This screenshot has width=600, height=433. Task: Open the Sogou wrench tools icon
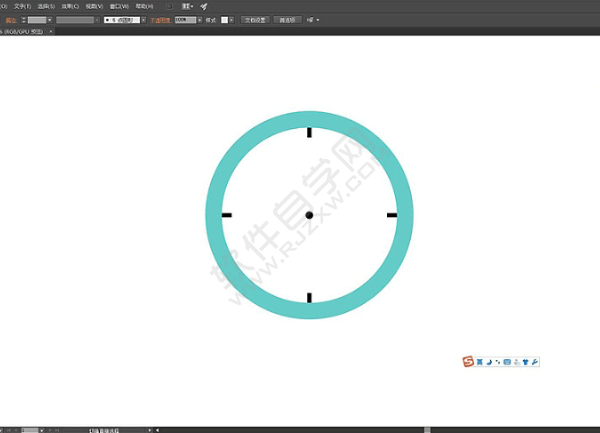(x=535, y=362)
